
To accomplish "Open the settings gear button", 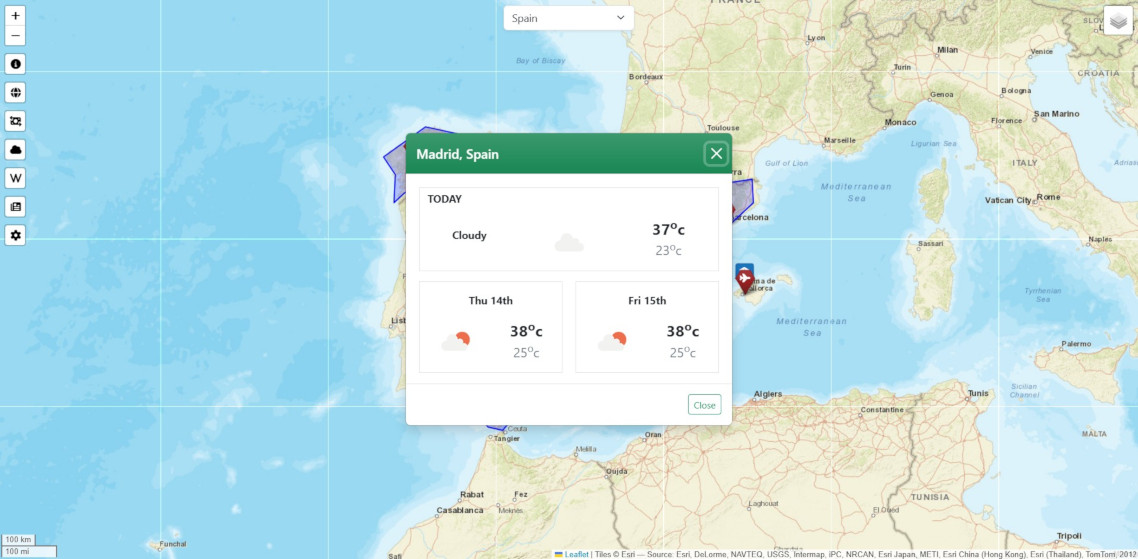I will pyautogui.click(x=15, y=235).
